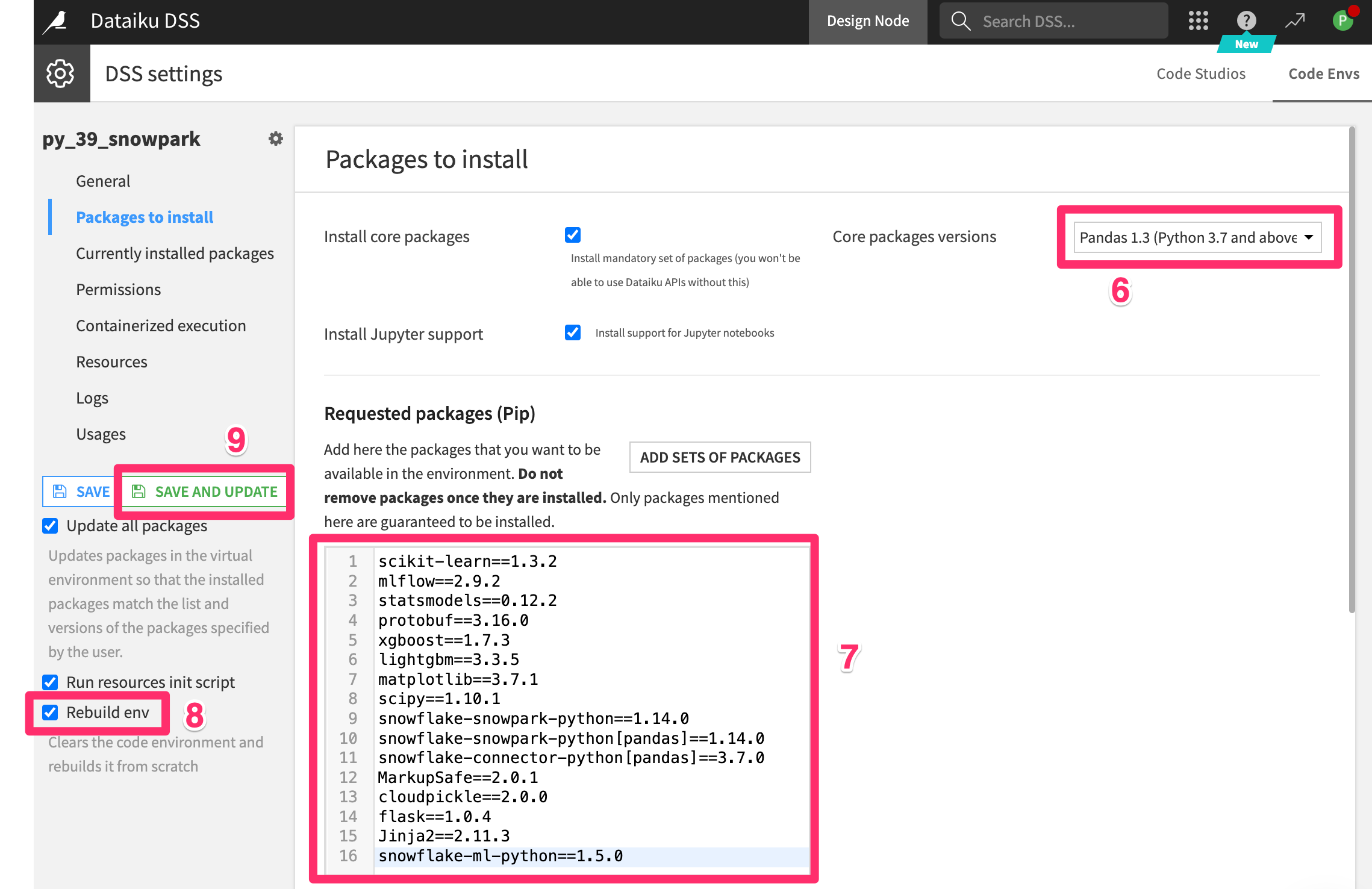Open the help question mark menu
The width and height of the screenshot is (1372, 889).
1246,21
